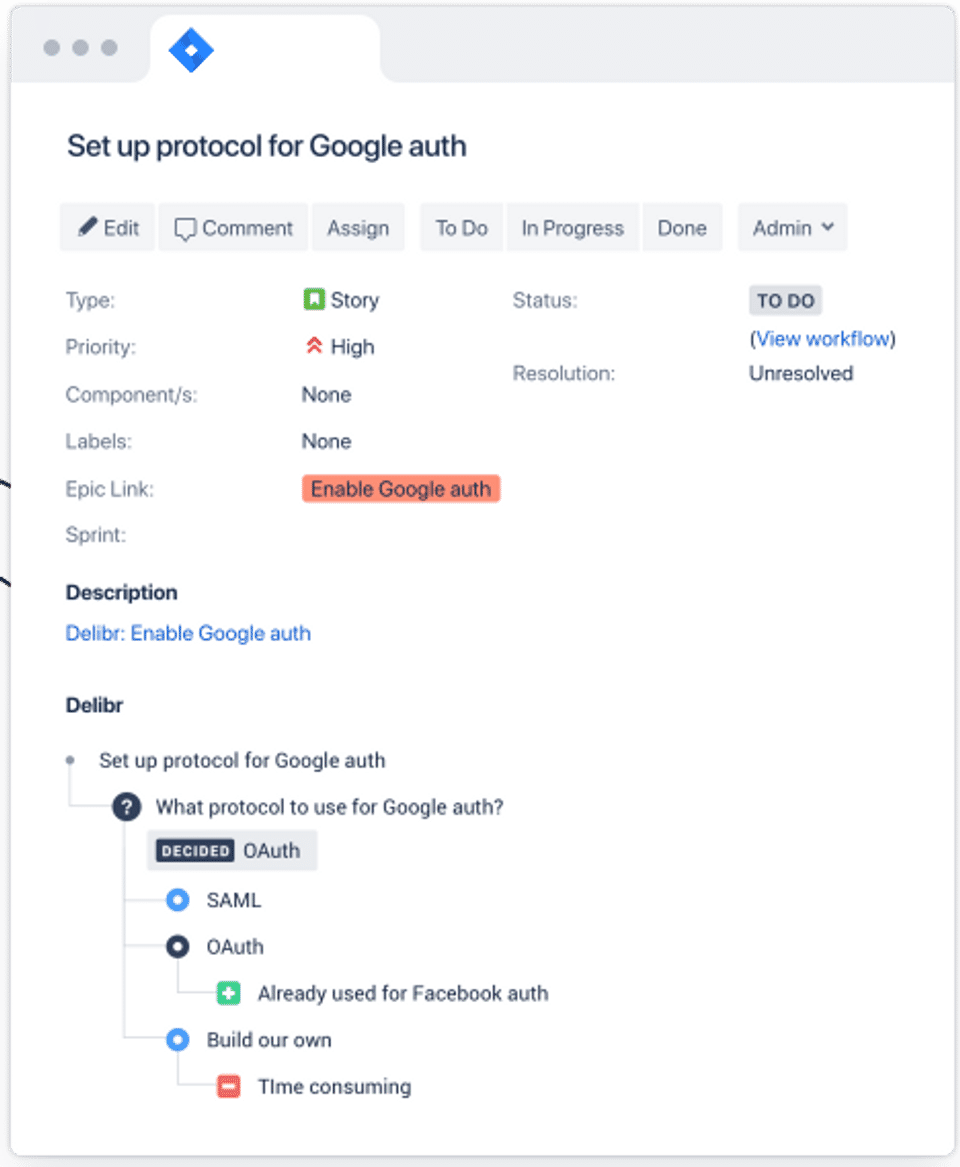The height and width of the screenshot is (1167, 960).
Task: Select the Build our own option circle
Action: (x=177, y=1040)
